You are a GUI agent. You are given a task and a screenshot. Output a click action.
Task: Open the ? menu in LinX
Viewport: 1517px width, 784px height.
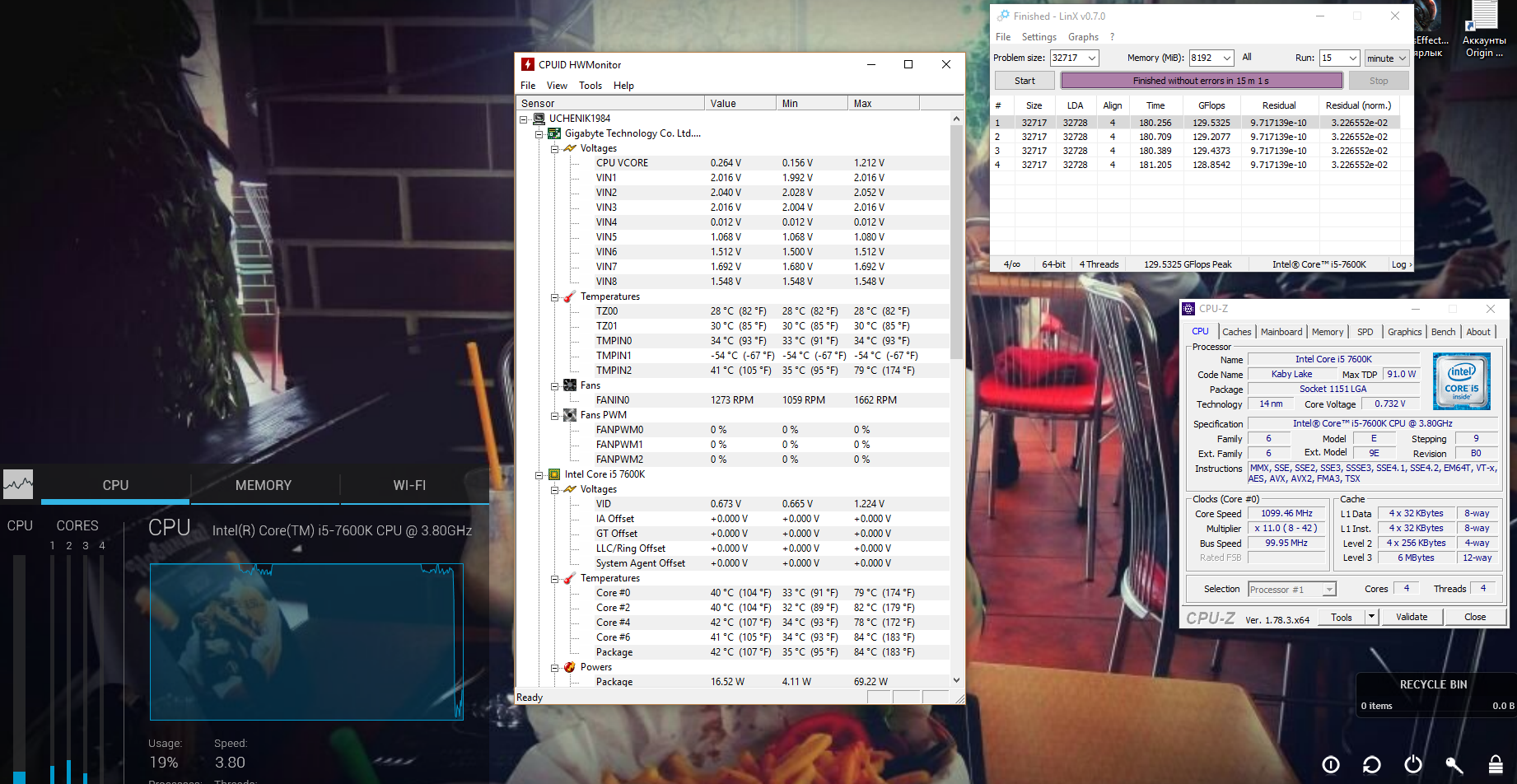(x=1112, y=37)
